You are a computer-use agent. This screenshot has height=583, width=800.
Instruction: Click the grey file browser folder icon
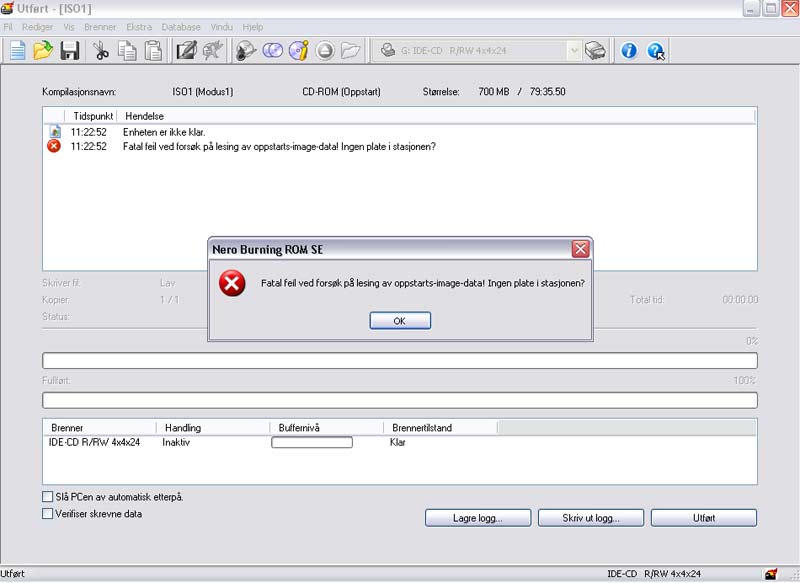click(x=351, y=50)
